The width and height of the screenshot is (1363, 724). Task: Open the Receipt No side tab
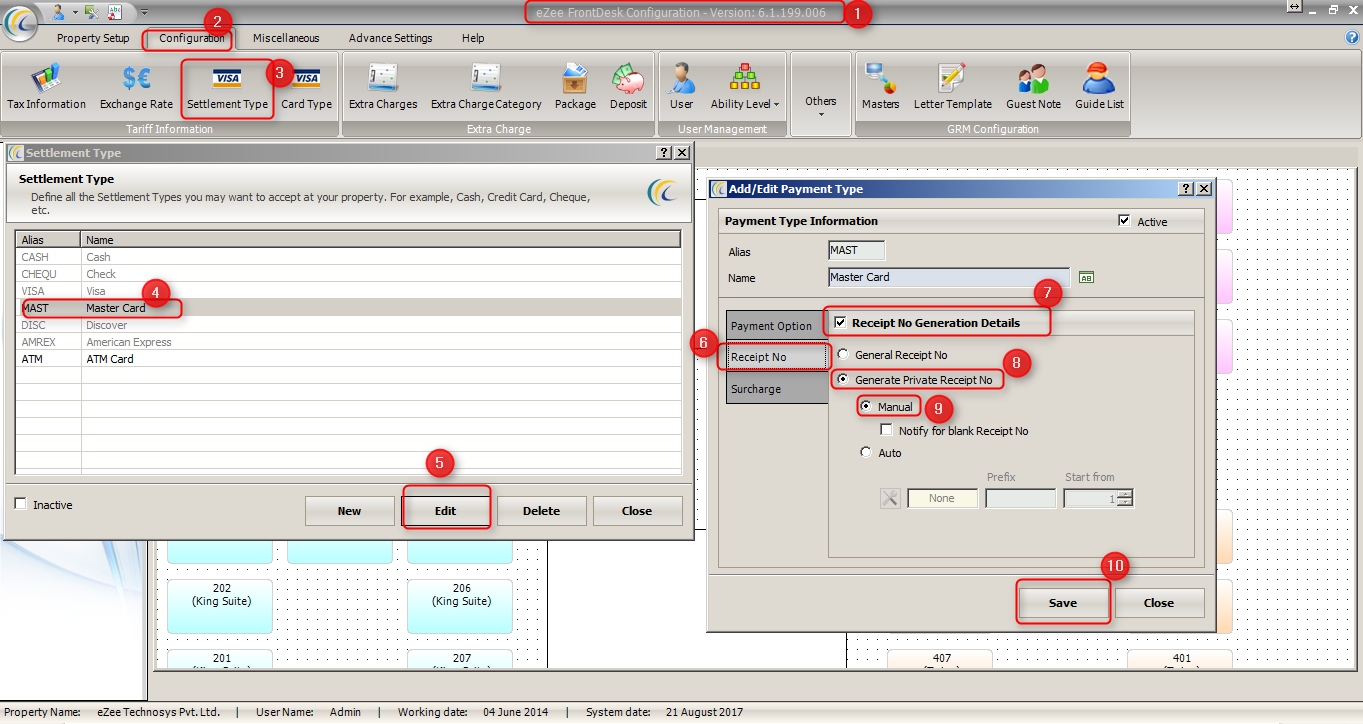point(776,357)
